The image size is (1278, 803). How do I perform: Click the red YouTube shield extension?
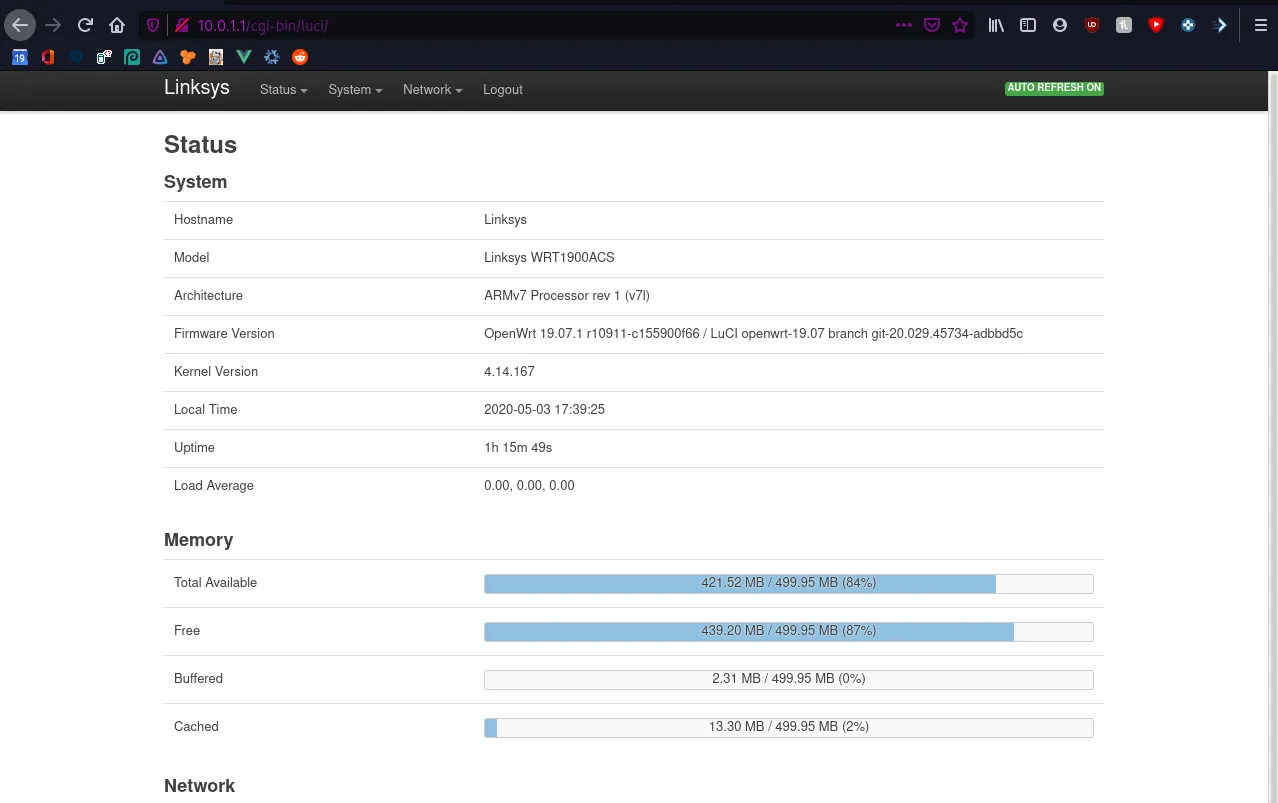(1156, 25)
